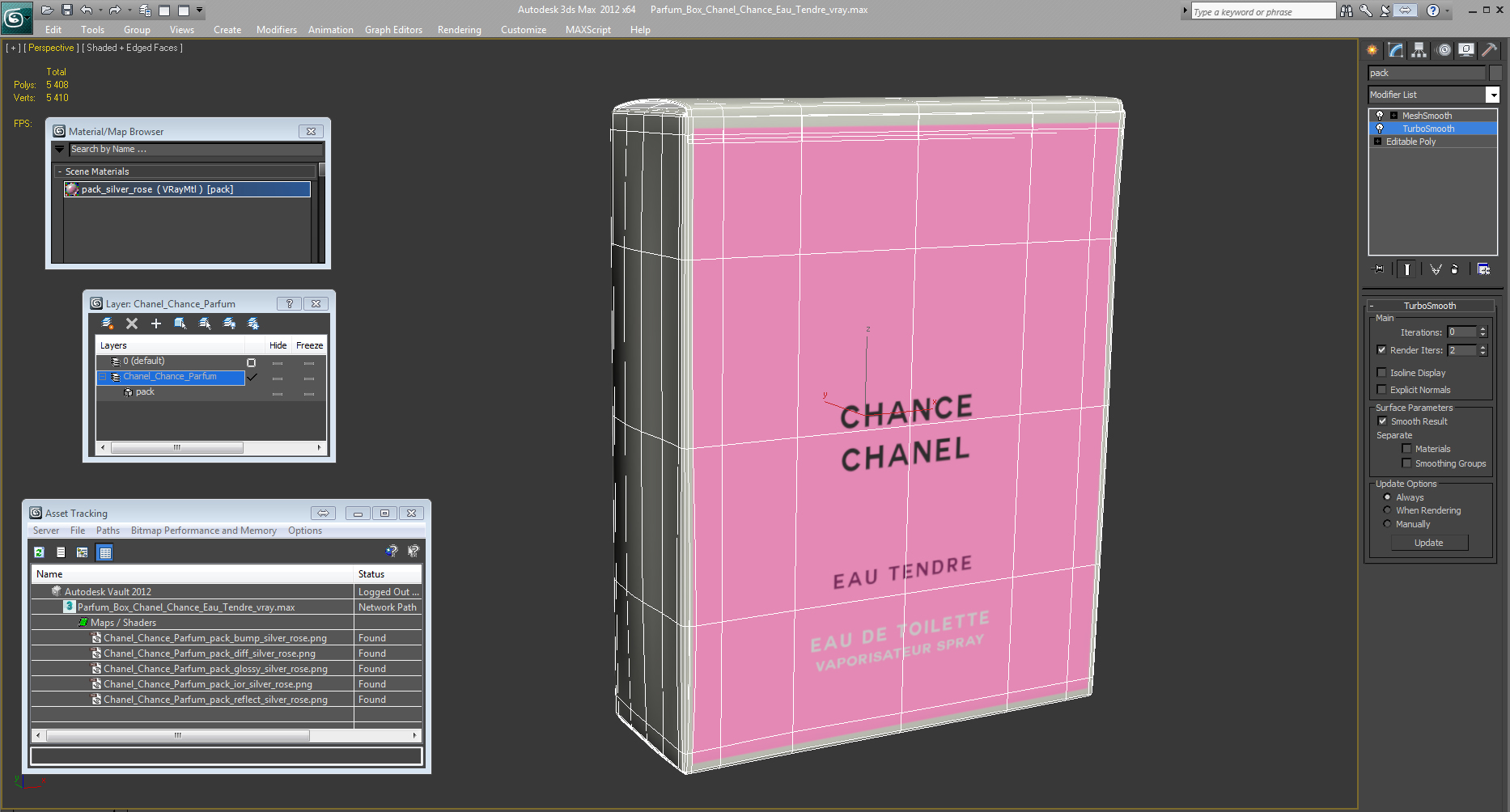Screen dimensions: 1510x812
Task: Click Select Highlighted Objects icon in Layer dialog
Action: pos(180,324)
